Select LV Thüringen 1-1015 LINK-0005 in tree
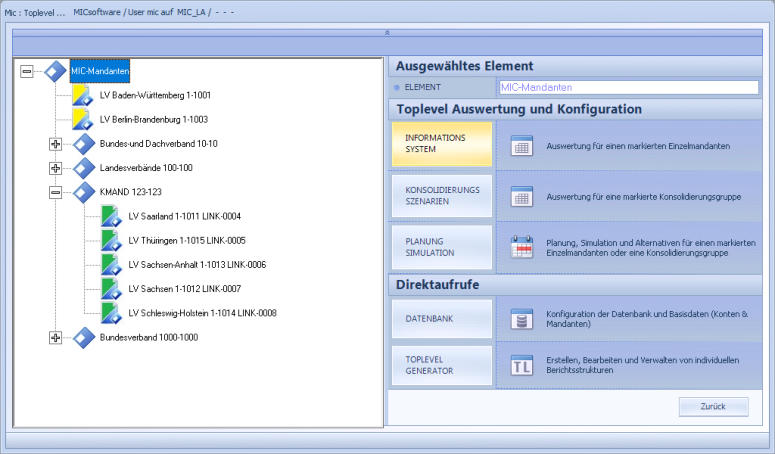The image size is (775, 454). (187, 241)
